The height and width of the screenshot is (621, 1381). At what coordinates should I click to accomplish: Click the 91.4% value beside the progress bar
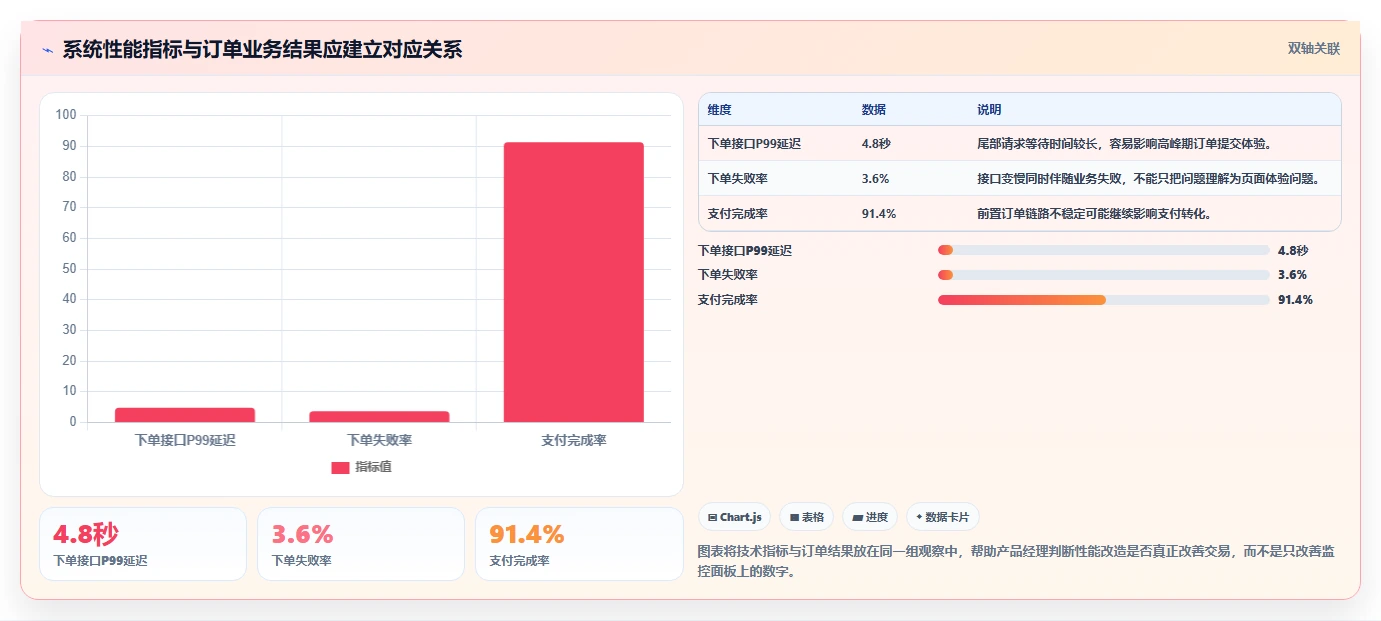pos(1295,300)
